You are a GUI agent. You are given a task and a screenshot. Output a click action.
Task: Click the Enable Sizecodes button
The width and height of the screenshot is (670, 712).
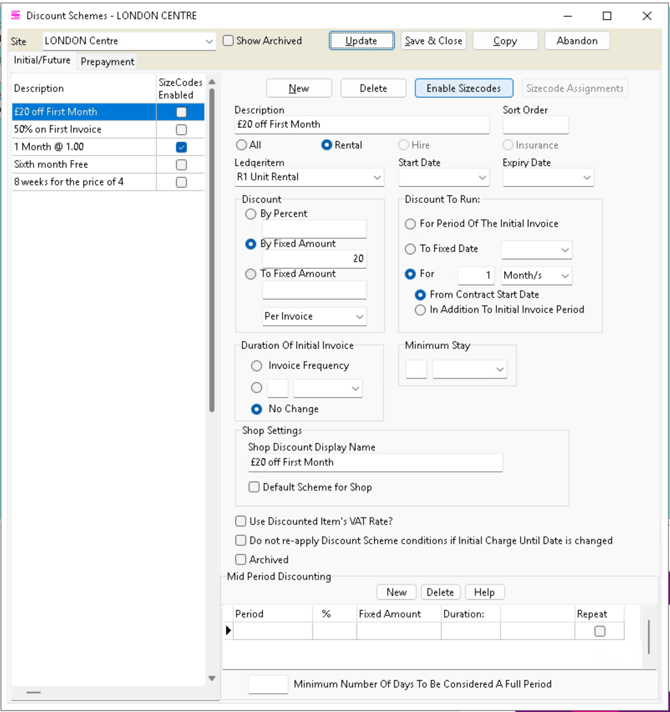click(464, 88)
